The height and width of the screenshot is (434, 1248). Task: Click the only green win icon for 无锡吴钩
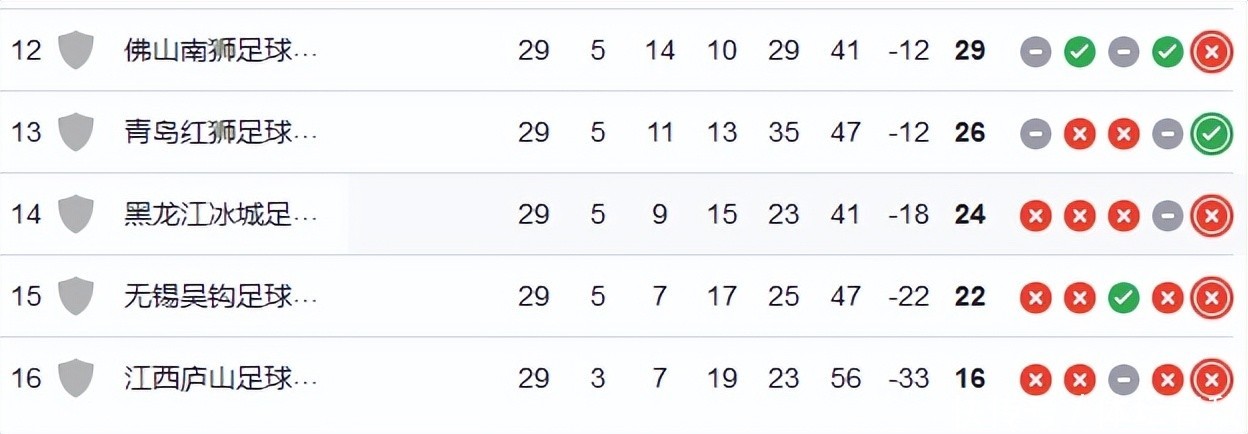pos(1123,298)
